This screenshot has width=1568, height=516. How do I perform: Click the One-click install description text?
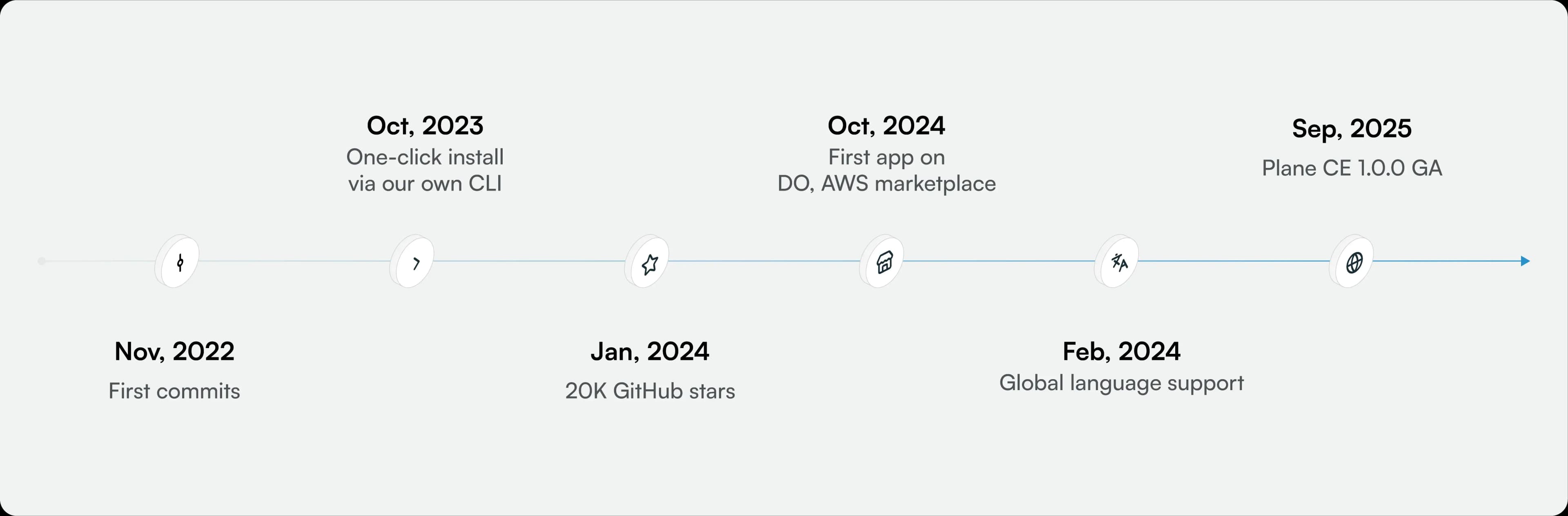(x=425, y=158)
